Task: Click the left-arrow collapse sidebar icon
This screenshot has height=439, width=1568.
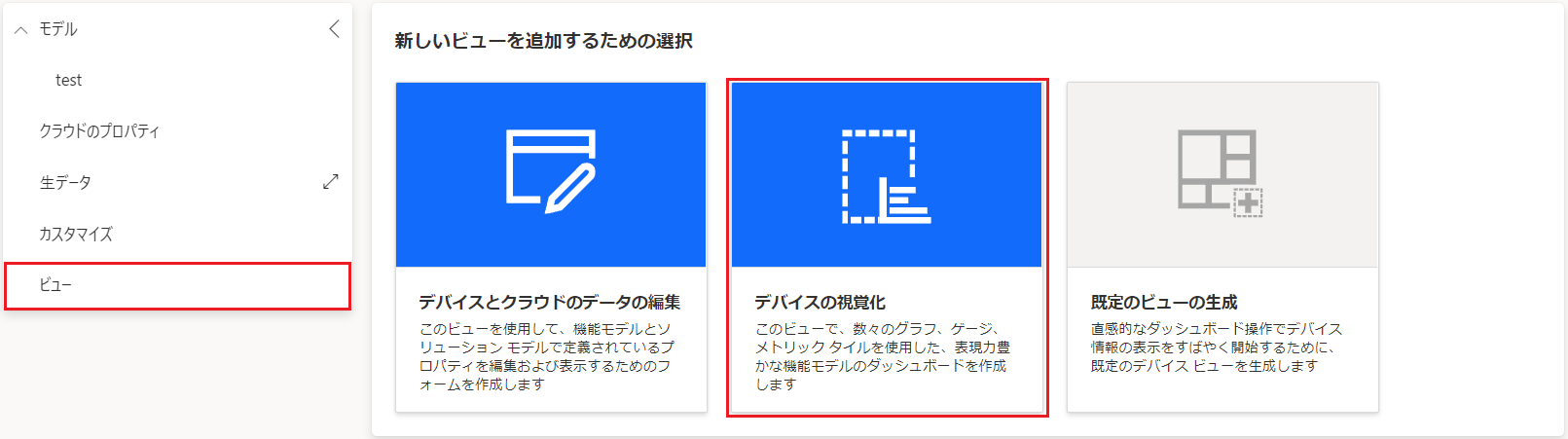Action: pos(334,29)
